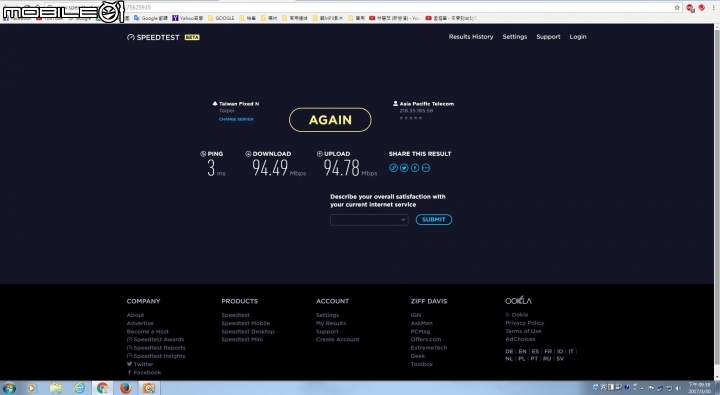Open the Windows Start menu
Screen dimensions: 720x395
9,388
